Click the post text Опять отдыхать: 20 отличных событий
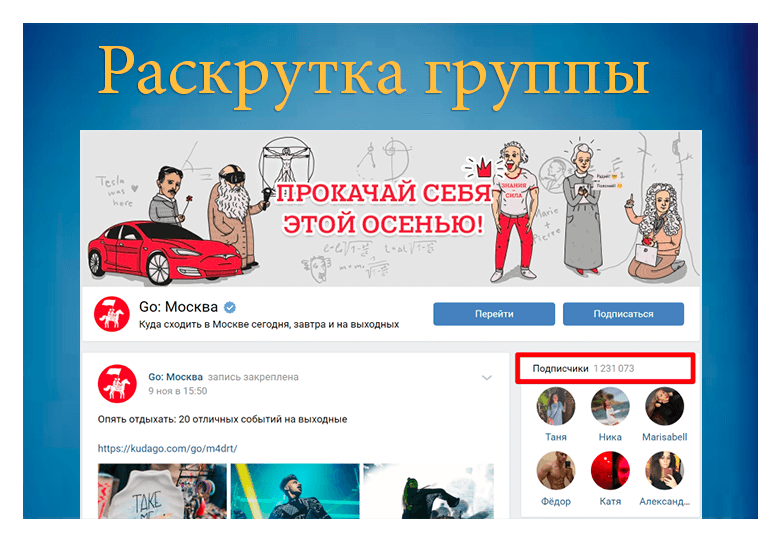 (222, 419)
